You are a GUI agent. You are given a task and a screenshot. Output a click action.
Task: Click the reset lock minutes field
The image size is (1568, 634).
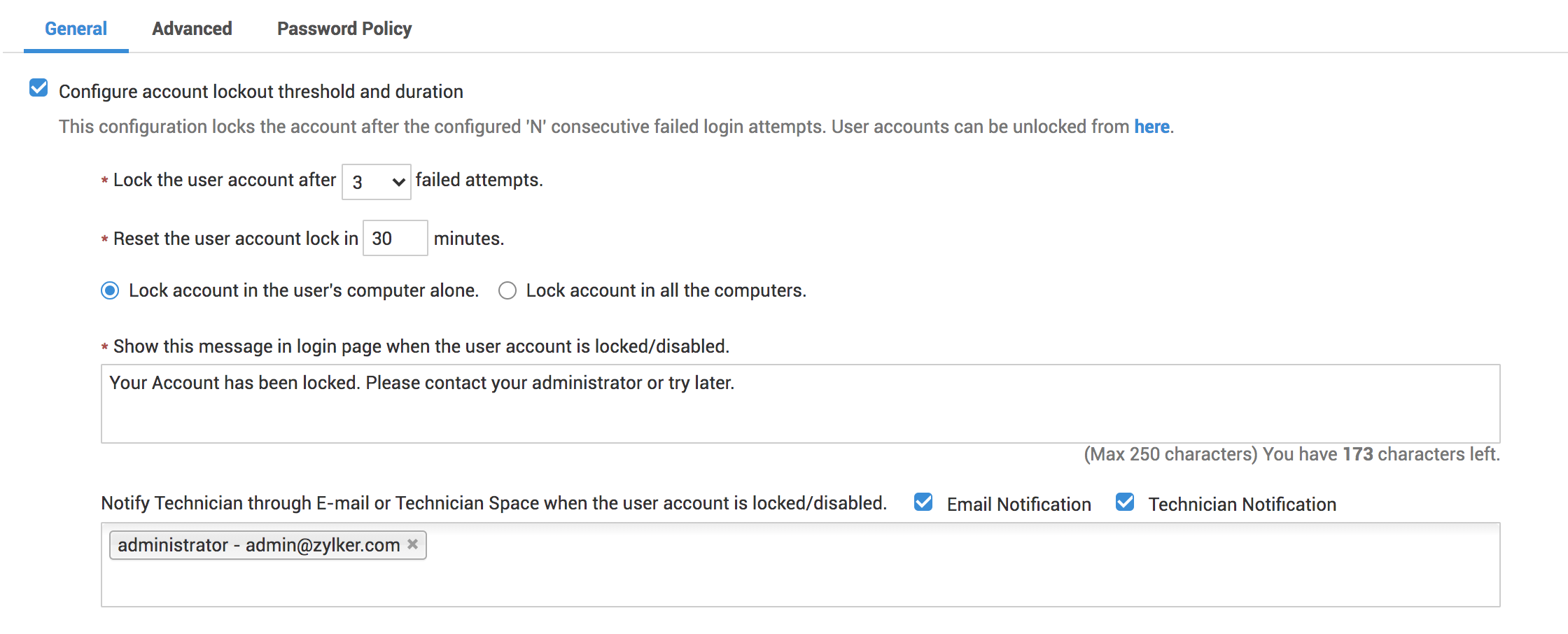pos(395,239)
